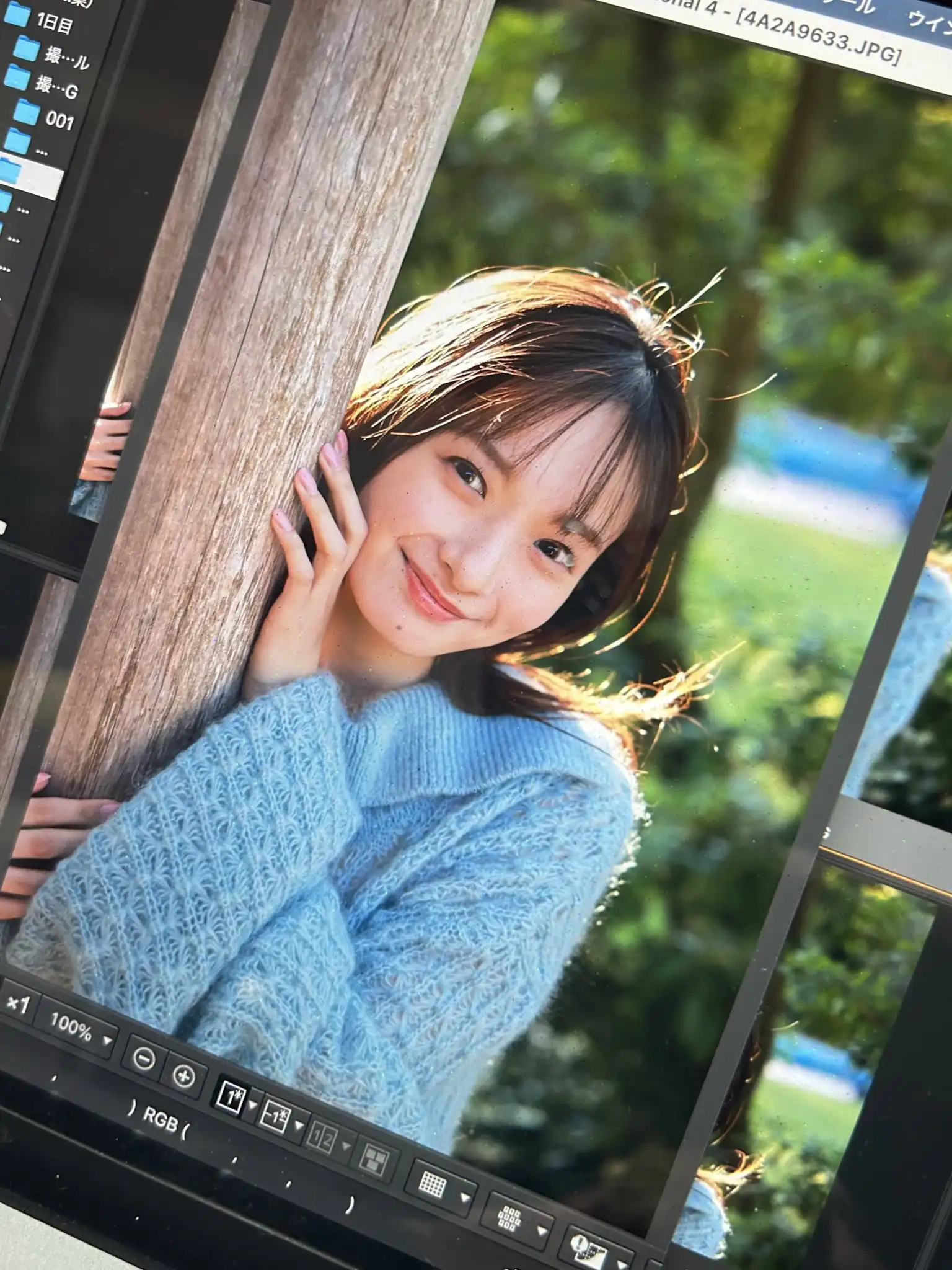Open the arrow next to -1* display icon

(298, 1126)
